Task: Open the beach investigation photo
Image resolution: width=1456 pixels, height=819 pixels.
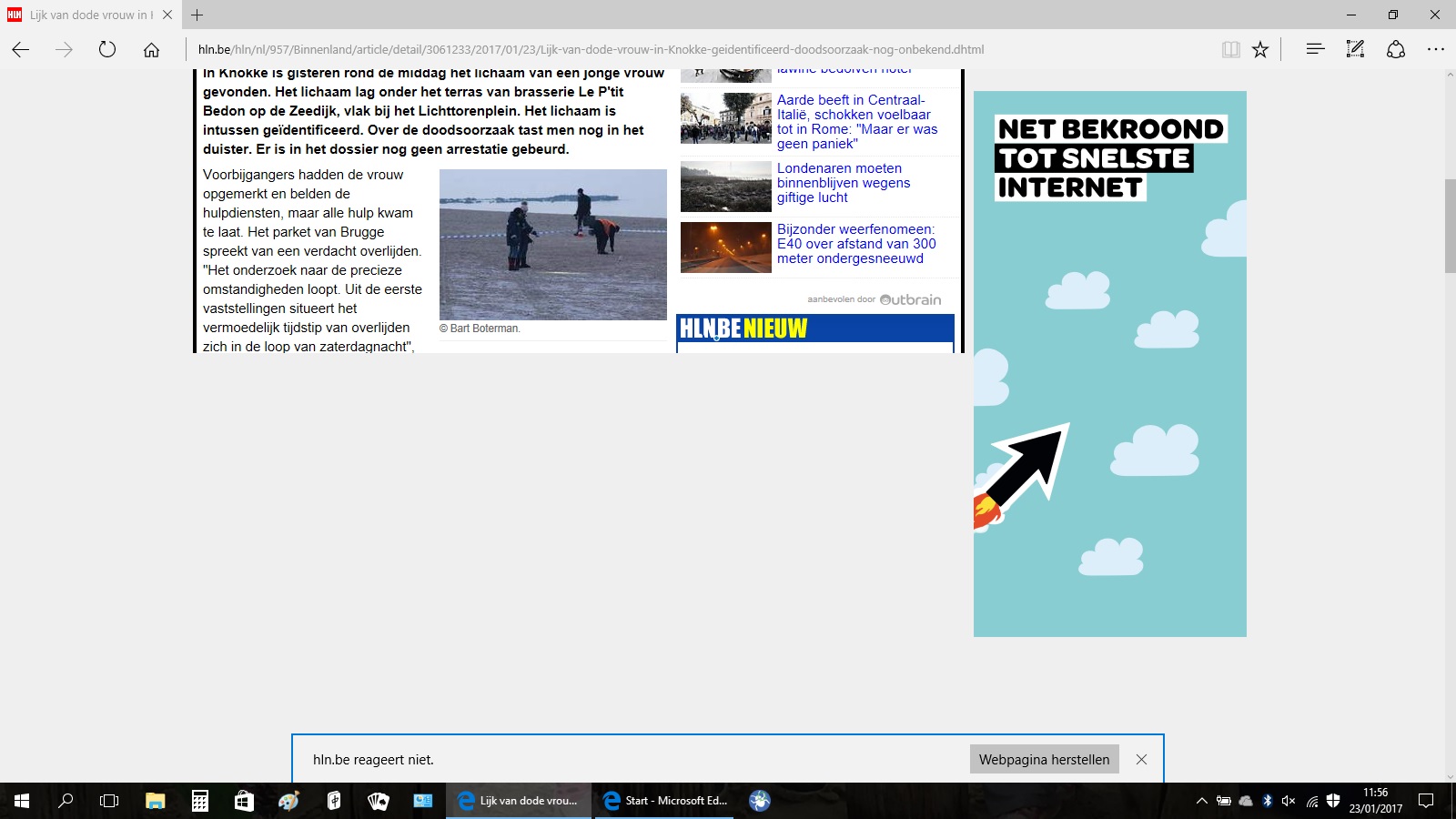Action: 553,245
